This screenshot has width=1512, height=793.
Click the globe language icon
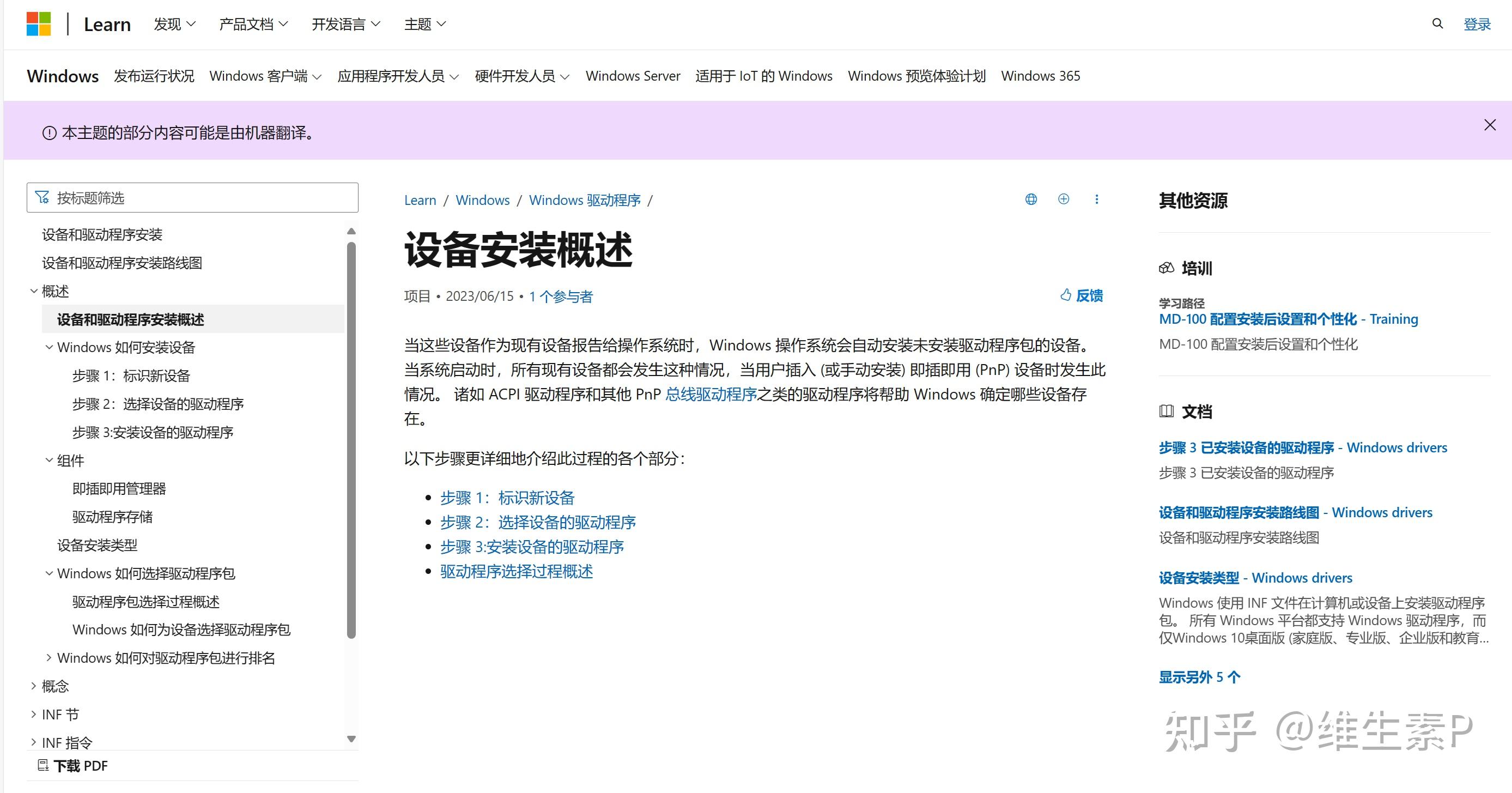click(x=1031, y=199)
